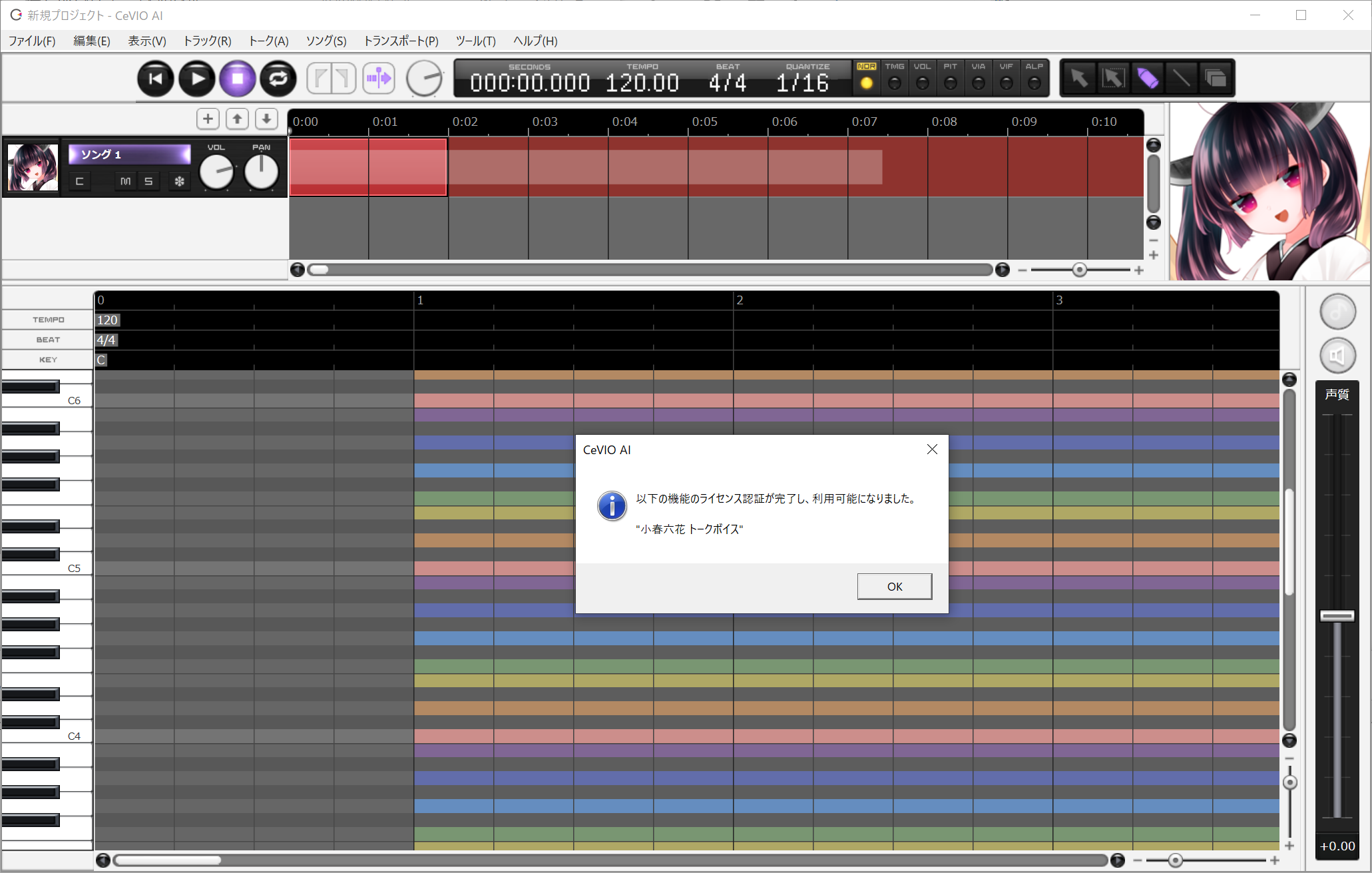Click the track PAN knob

click(x=261, y=172)
